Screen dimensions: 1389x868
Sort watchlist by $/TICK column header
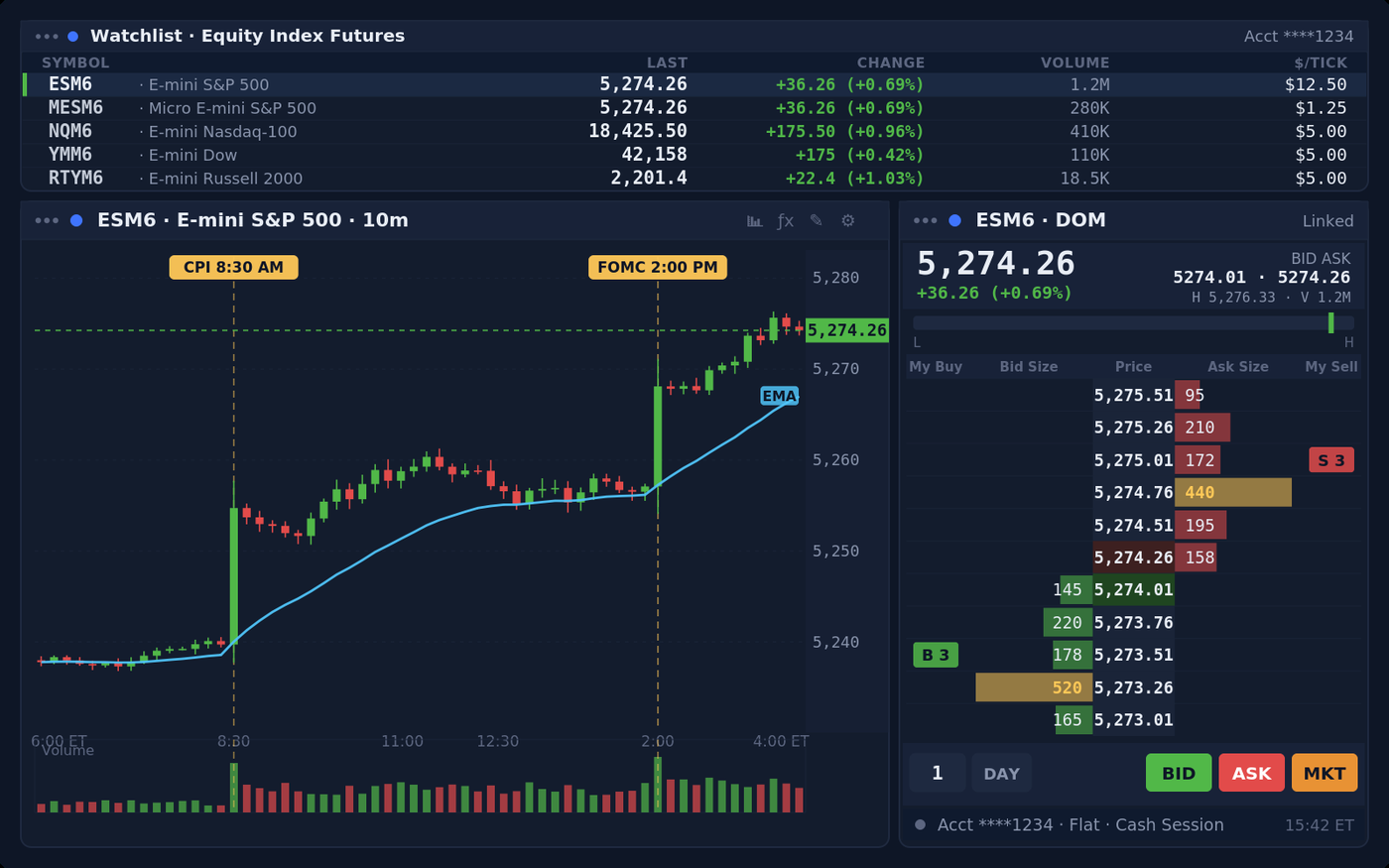tap(1321, 62)
